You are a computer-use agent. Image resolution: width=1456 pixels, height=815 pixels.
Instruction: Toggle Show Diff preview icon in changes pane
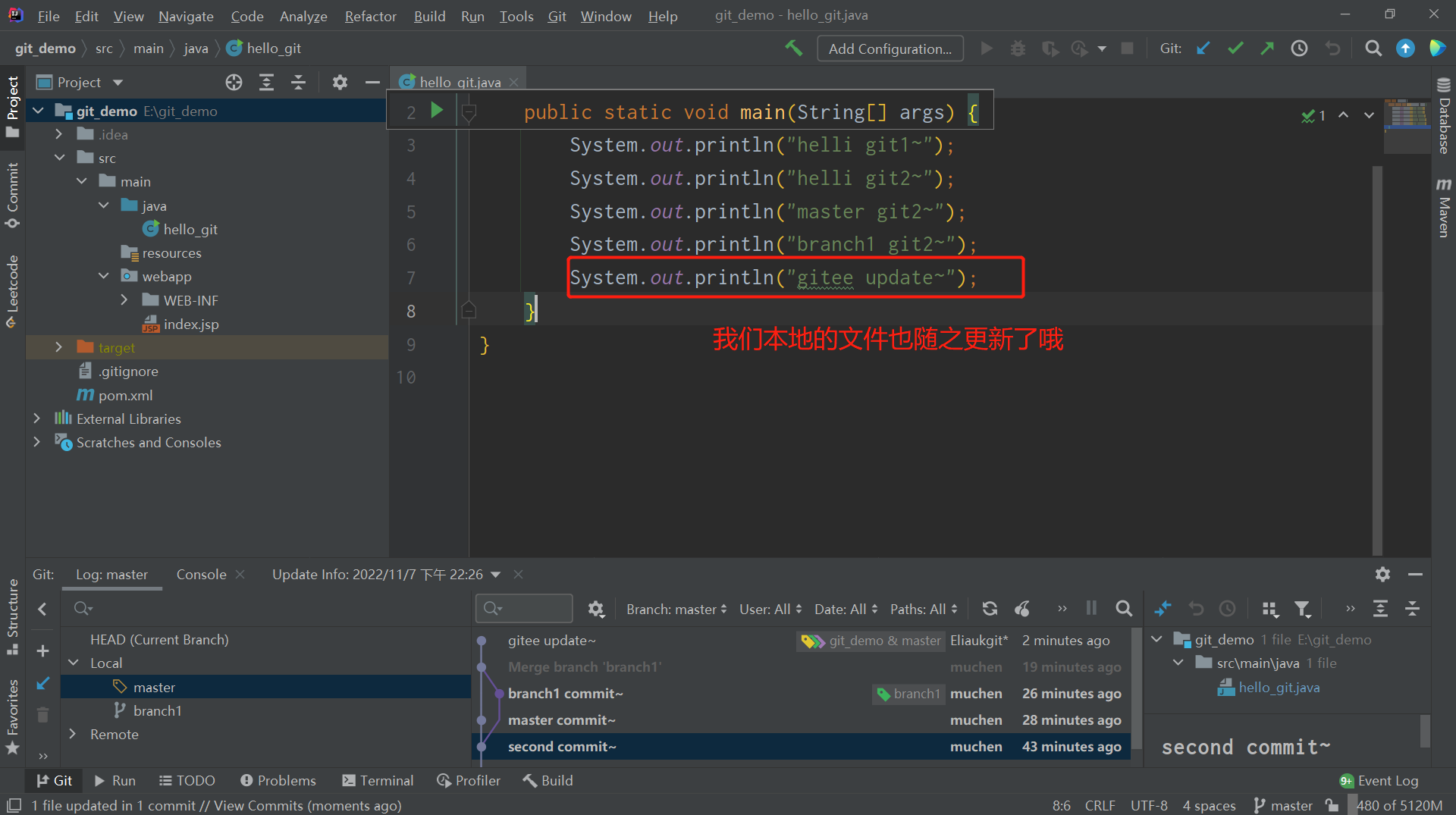pyautogui.click(x=1163, y=609)
